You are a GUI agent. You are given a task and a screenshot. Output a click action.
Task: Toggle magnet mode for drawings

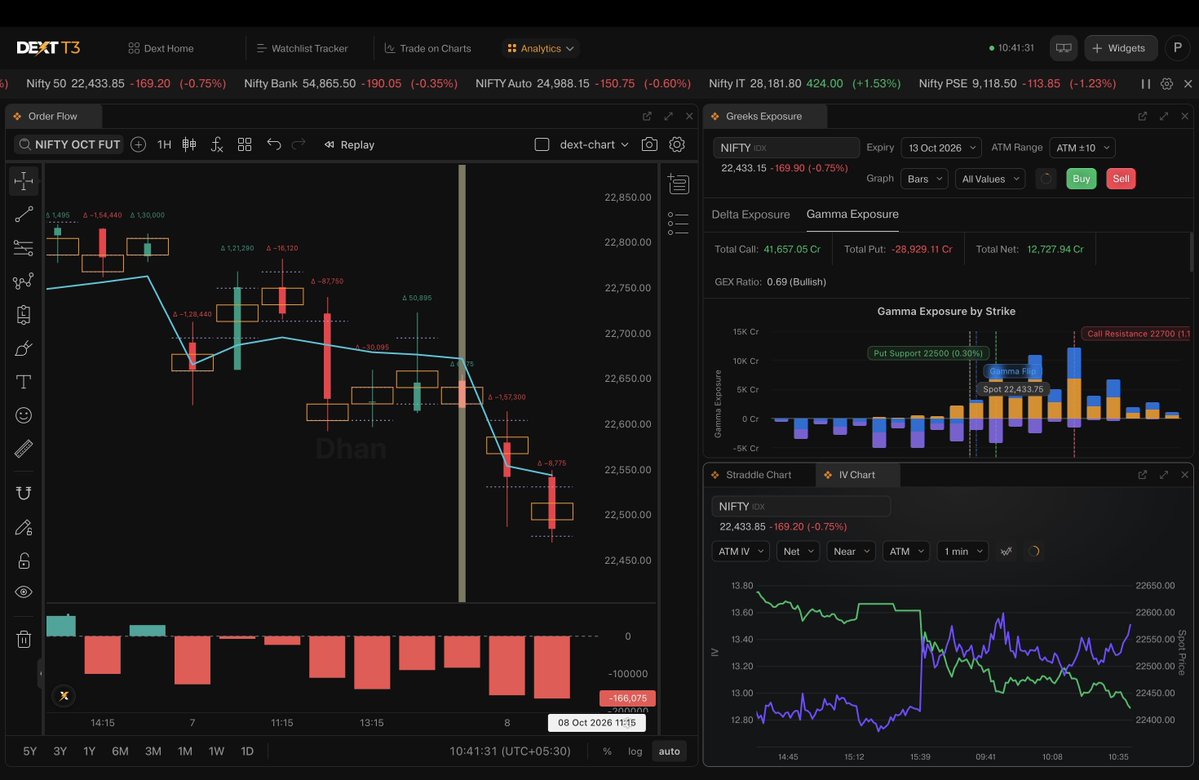pos(24,493)
